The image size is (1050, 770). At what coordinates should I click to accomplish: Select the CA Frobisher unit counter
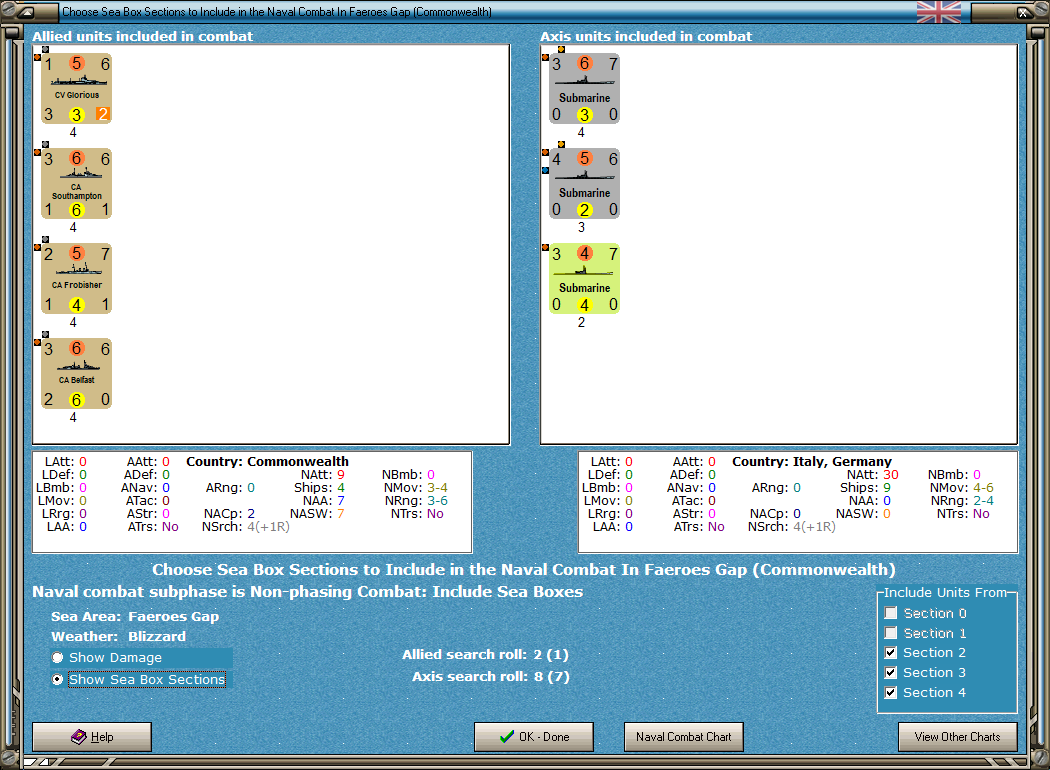pos(76,279)
